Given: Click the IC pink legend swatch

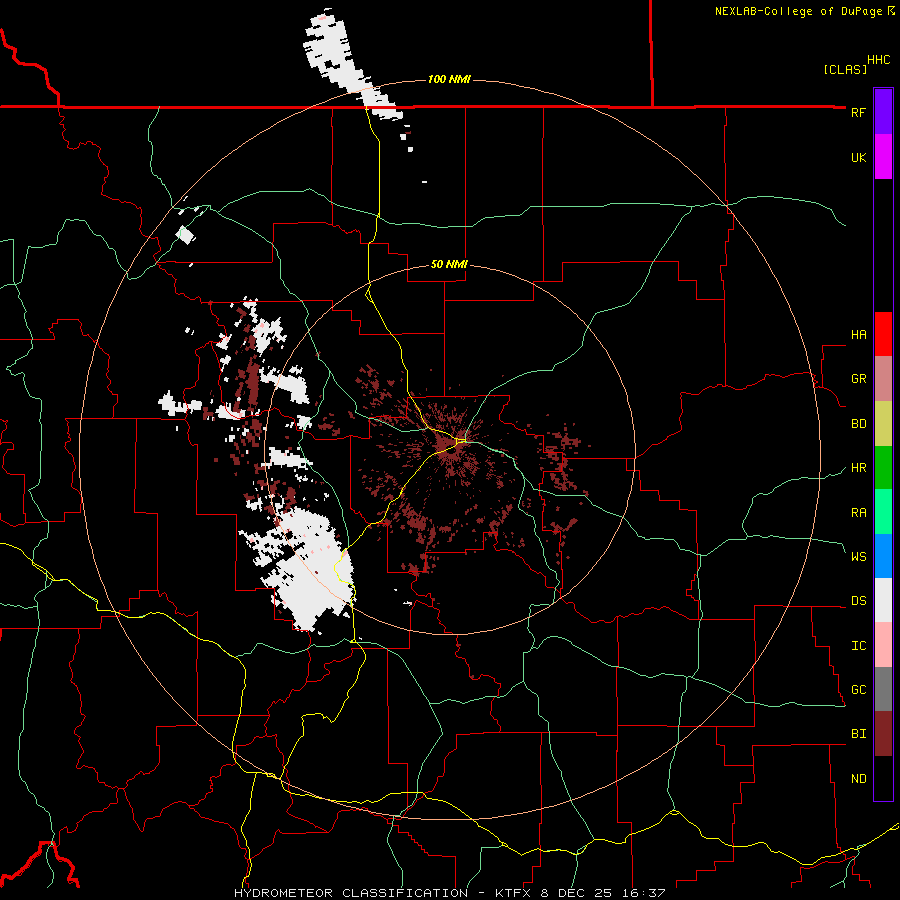Looking at the screenshot, I should click(883, 645).
